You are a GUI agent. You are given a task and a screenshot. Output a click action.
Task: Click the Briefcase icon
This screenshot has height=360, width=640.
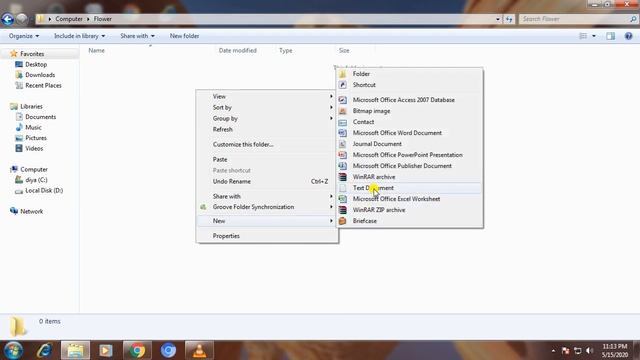tap(343, 221)
